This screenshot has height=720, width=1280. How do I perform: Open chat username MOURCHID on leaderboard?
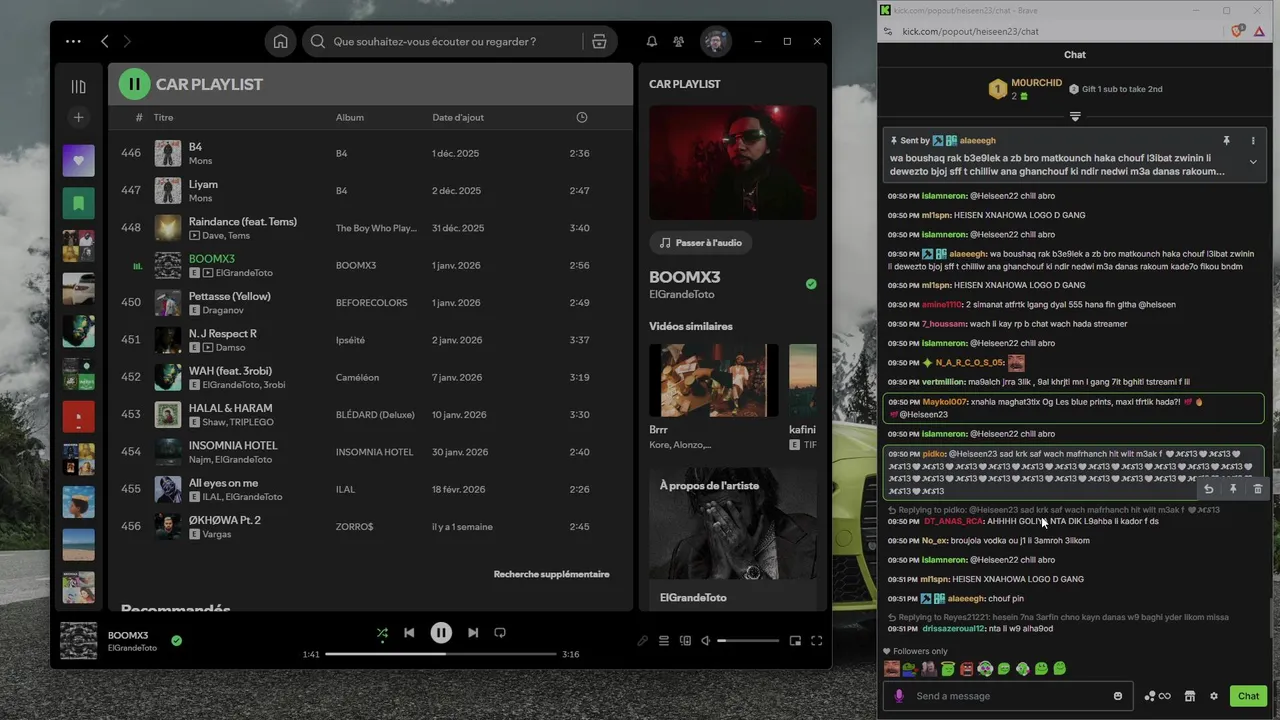pyautogui.click(x=1036, y=83)
